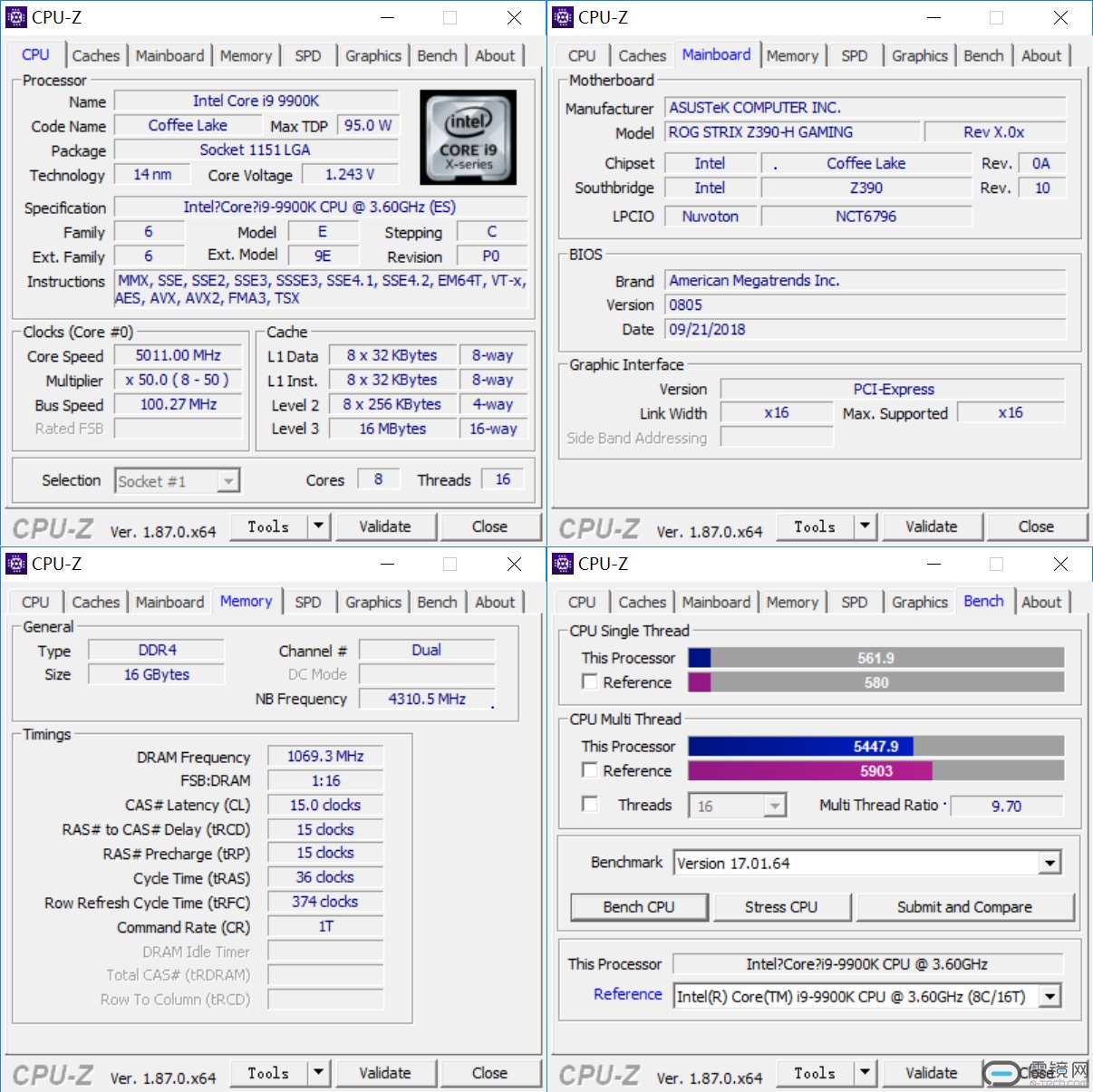Click the DRAM Frequency value 1069.3 MHz
The image size is (1093, 1092).
(325, 756)
